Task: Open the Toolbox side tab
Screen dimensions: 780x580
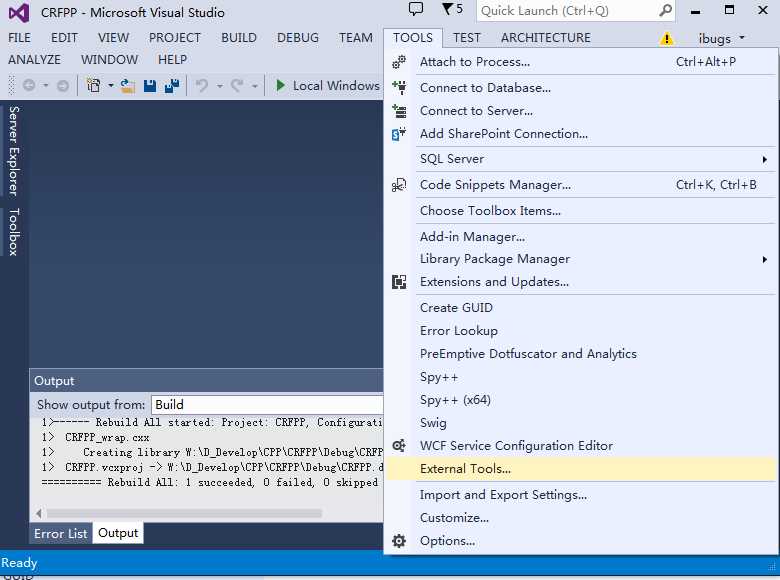Action: pos(14,232)
